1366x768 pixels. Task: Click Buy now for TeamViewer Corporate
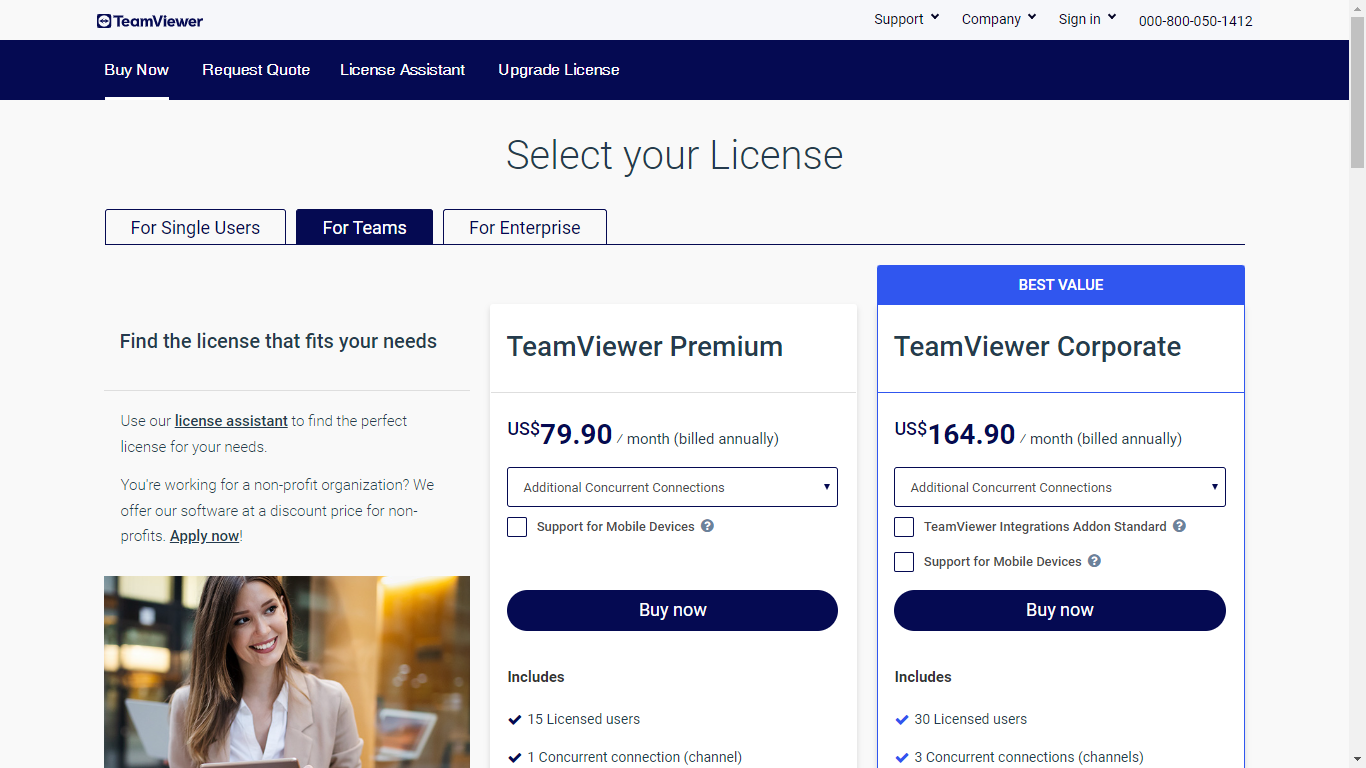pos(1060,610)
